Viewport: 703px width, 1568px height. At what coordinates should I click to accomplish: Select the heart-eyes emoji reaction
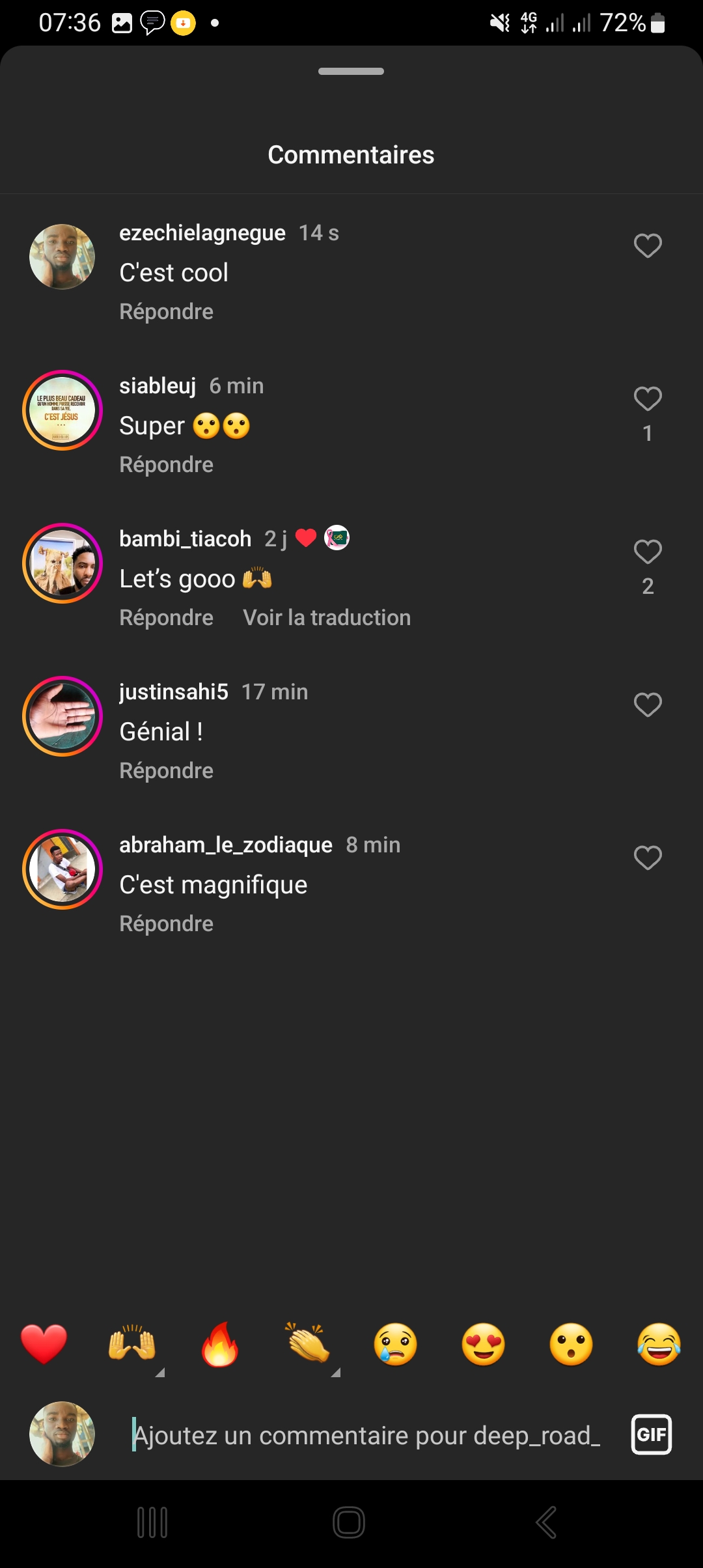(x=484, y=1345)
